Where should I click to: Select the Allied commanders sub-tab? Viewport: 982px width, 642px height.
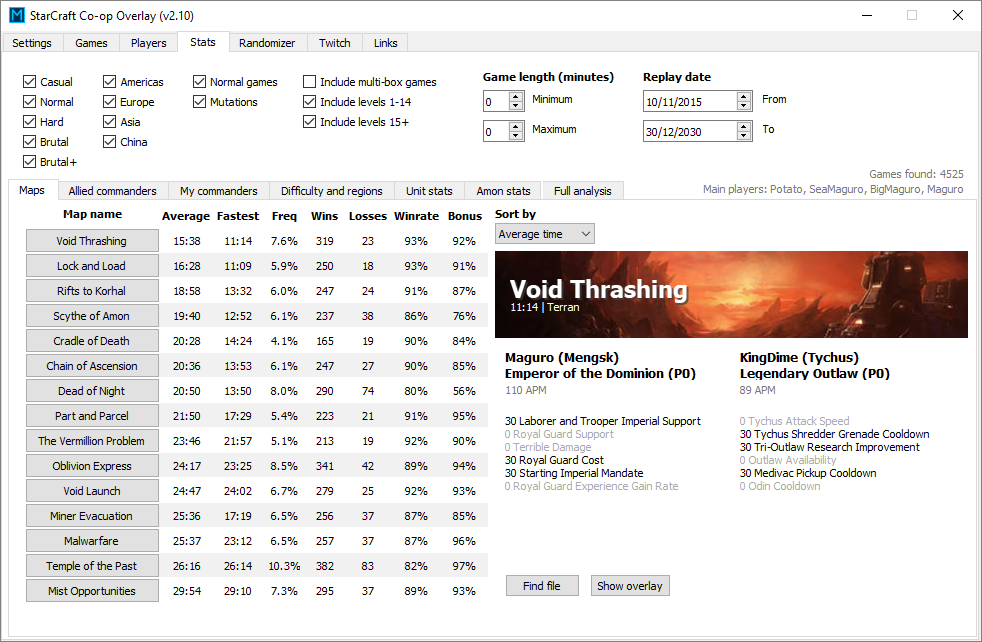(x=113, y=191)
